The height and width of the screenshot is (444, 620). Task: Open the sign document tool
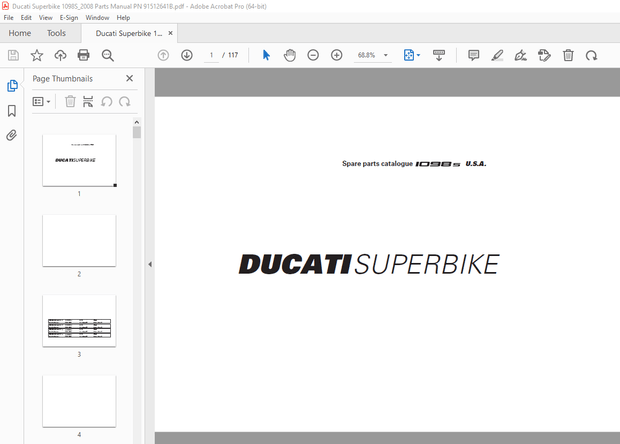[520, 55]
